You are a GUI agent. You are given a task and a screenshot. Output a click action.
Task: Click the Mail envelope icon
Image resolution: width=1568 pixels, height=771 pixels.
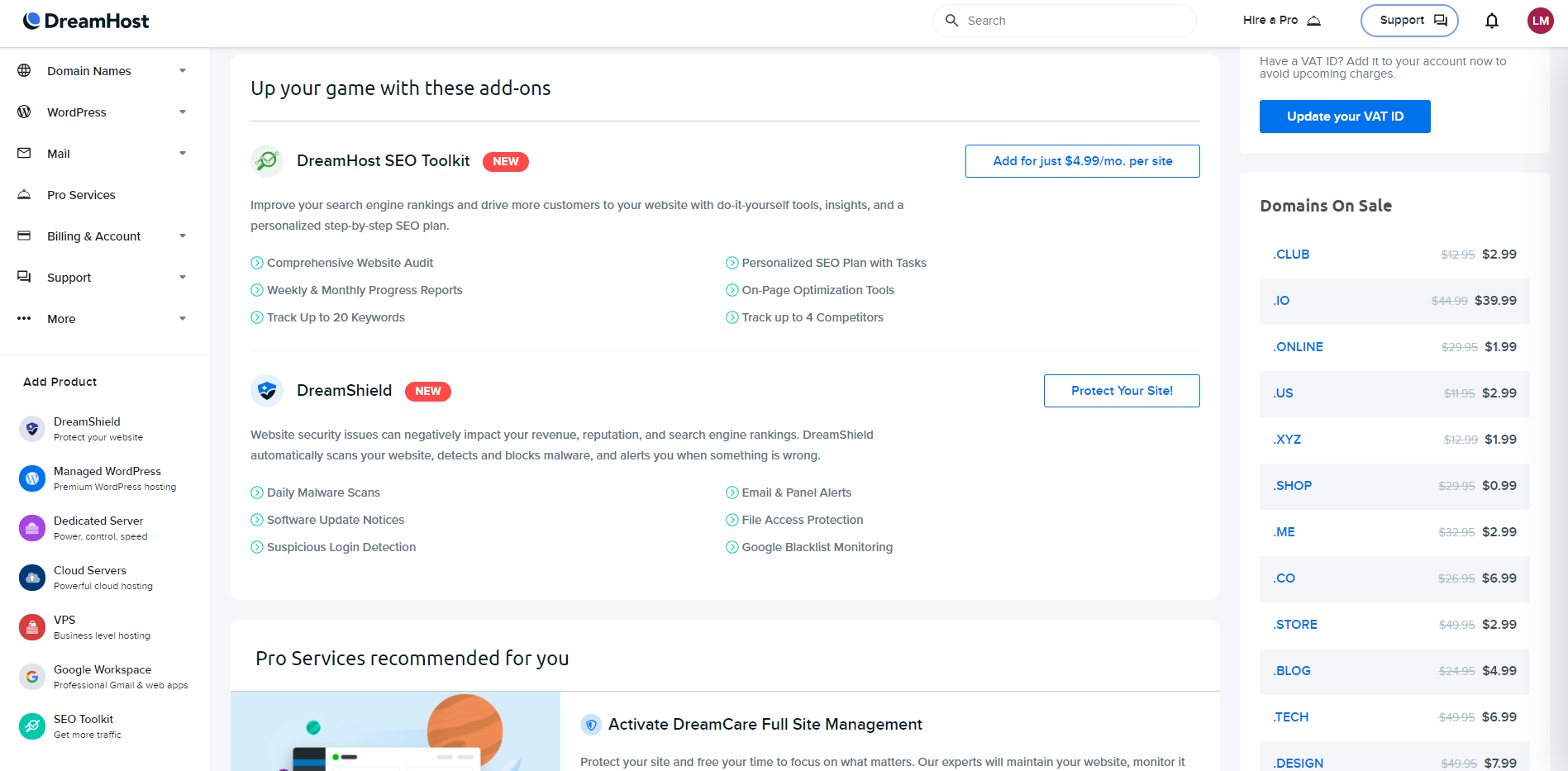click(x=24, y=153)
